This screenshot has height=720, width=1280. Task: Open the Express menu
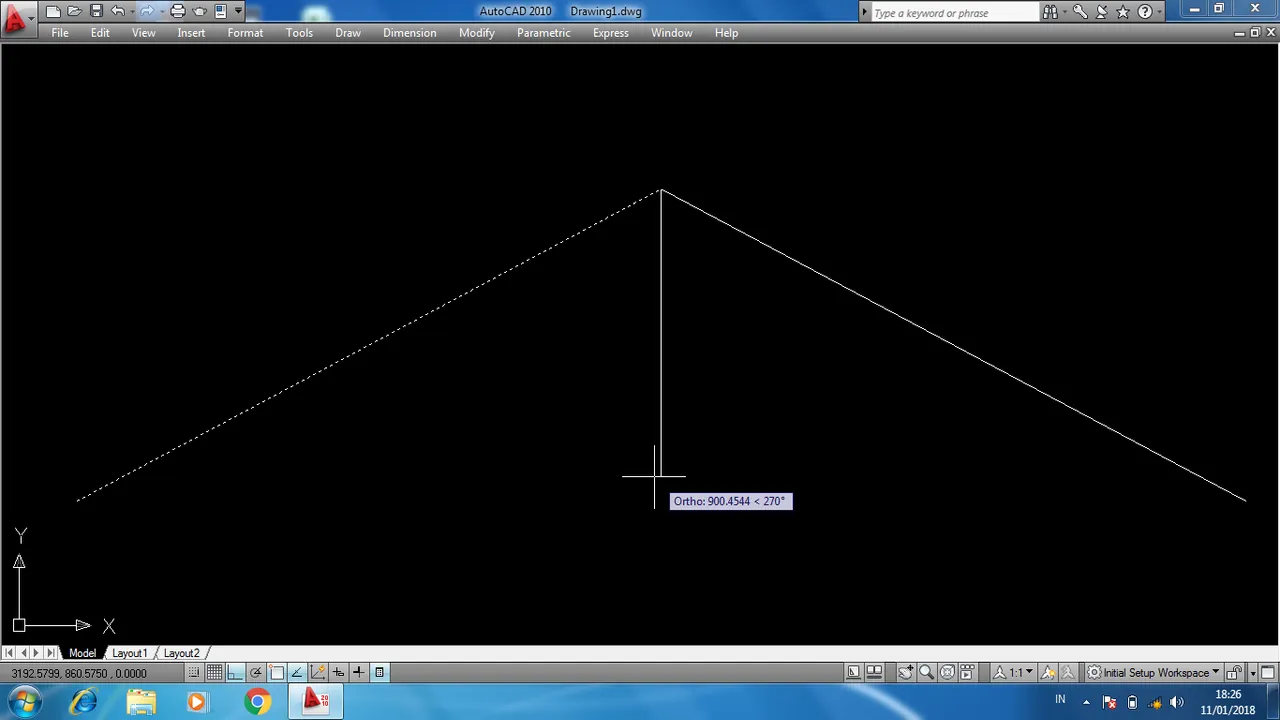point(611,33)
